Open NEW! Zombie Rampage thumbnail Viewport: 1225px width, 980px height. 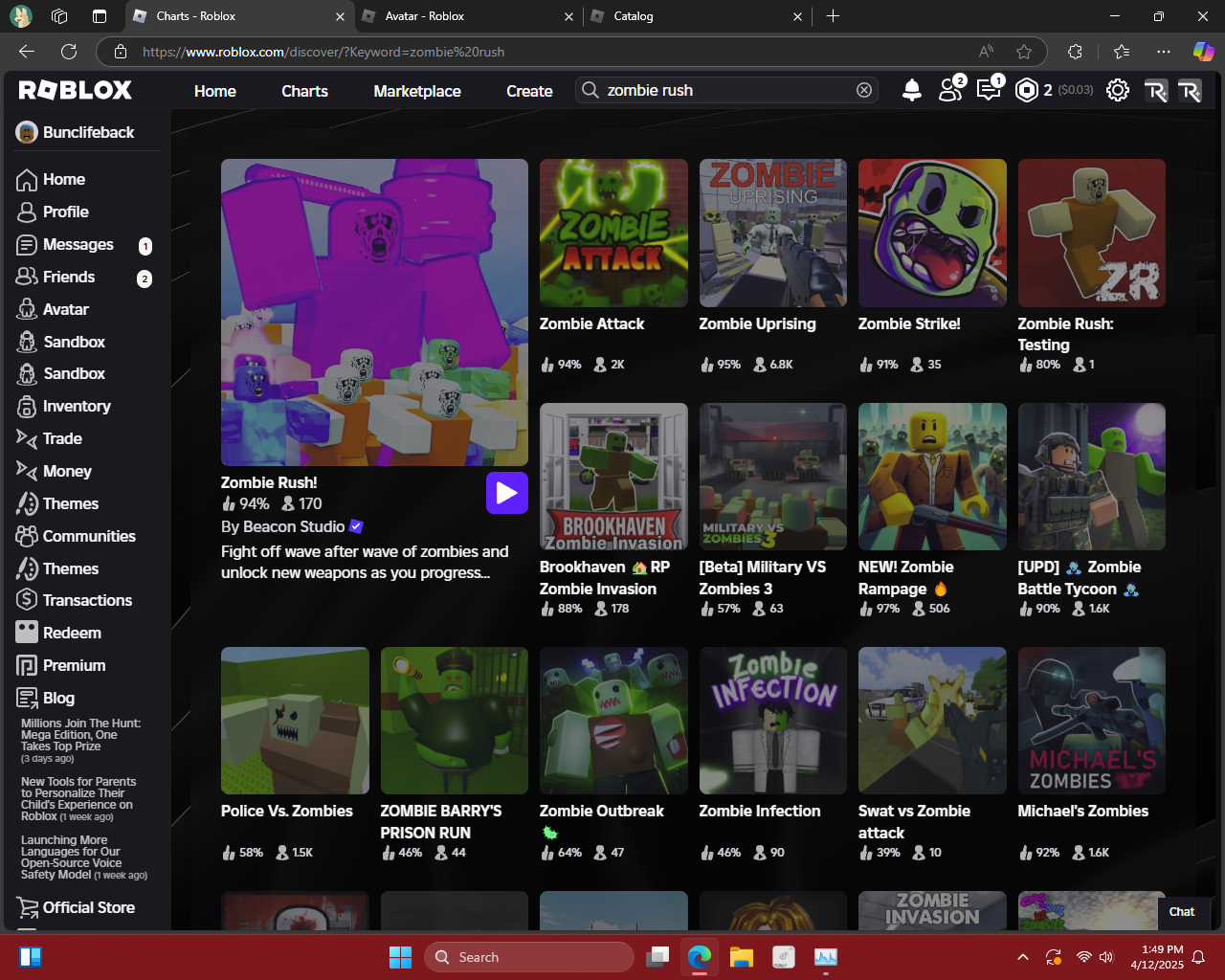(932, 477)
